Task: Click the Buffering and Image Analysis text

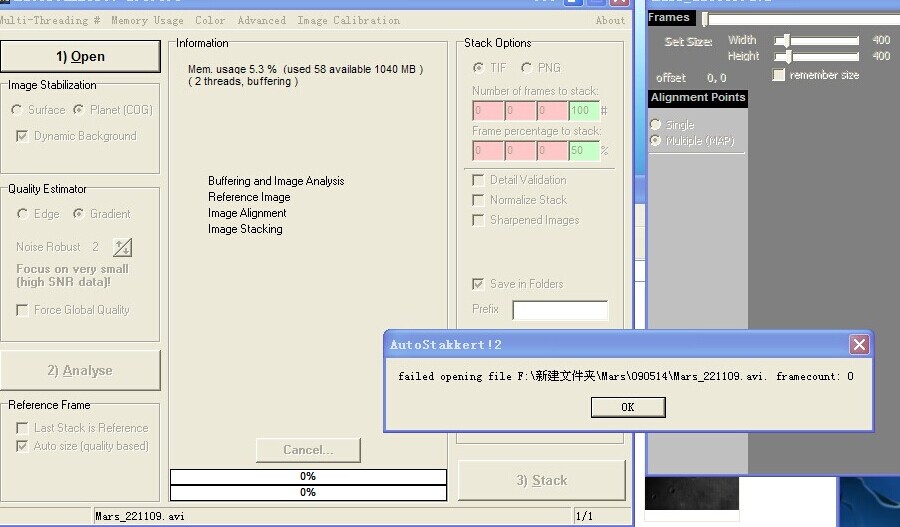Action: point(276,181)
